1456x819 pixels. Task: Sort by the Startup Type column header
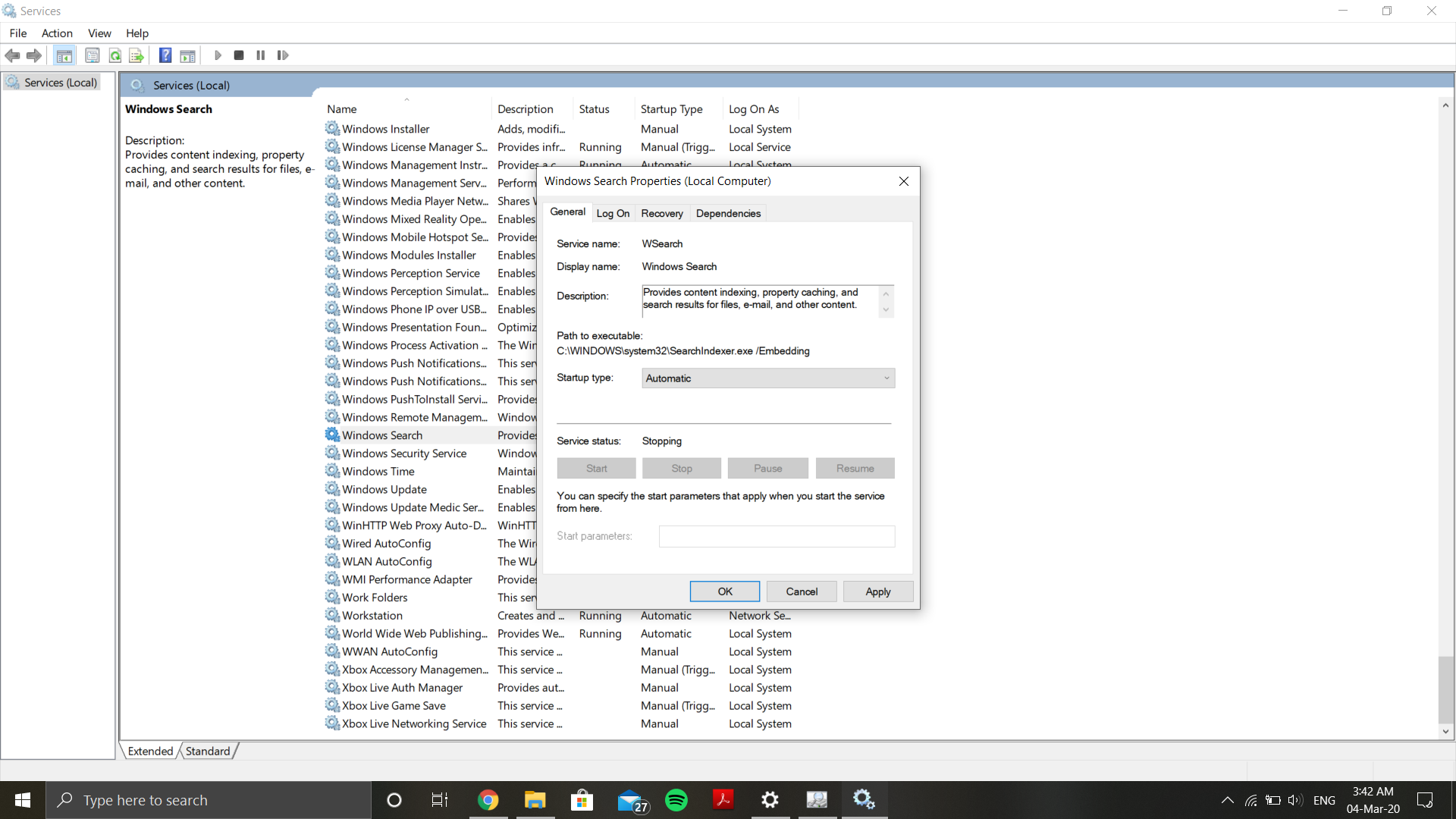coord(678,109)
